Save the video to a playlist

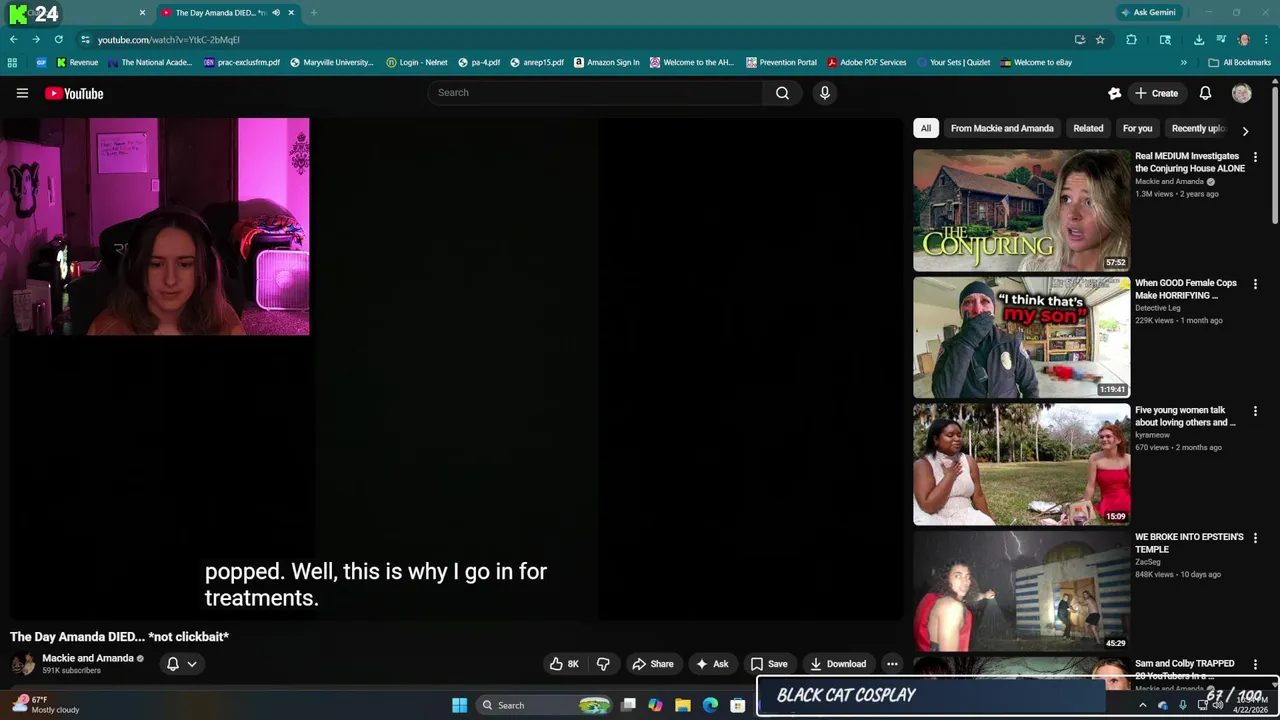pyautogui.click(x=769, y=664)
